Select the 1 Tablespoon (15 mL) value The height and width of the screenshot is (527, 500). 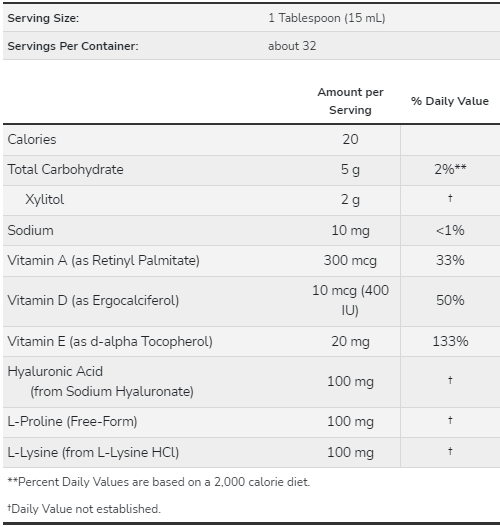(x=327, y=18)
